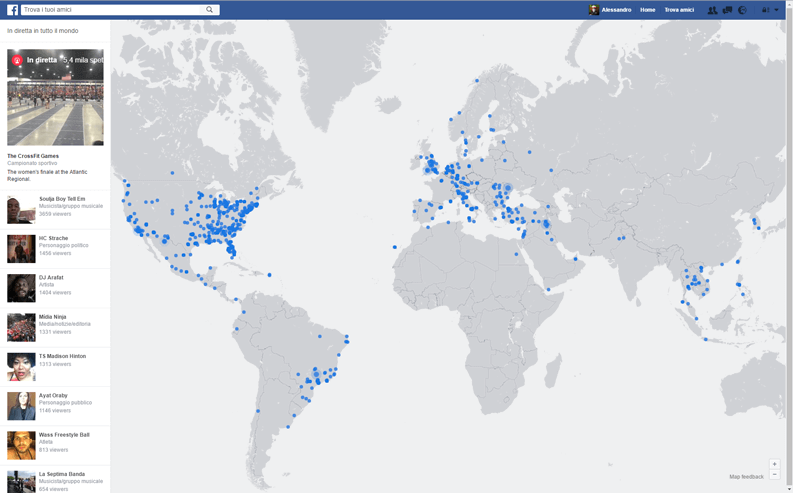Open the 'Wass Freestyle Ball' name link
The height and width of the screenshot is (493, 793).
[x=64, y=435]
